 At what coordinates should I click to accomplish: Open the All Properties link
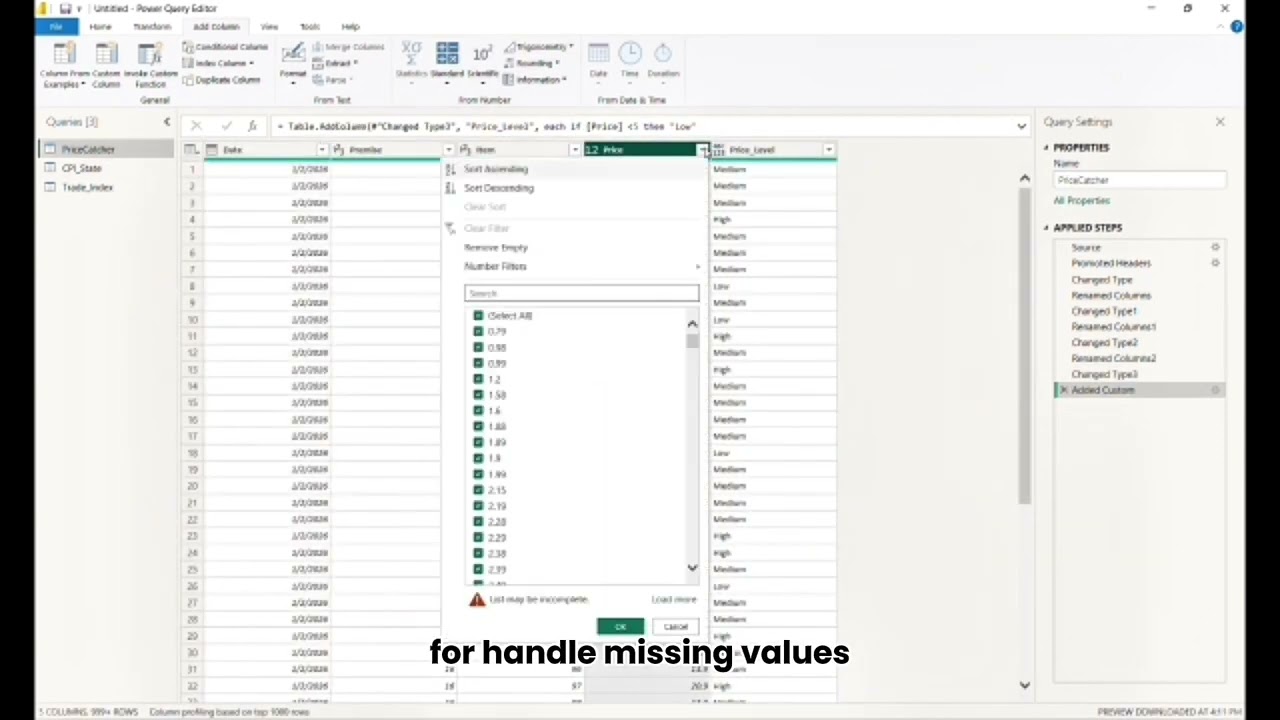click(x=1081, y=201)
